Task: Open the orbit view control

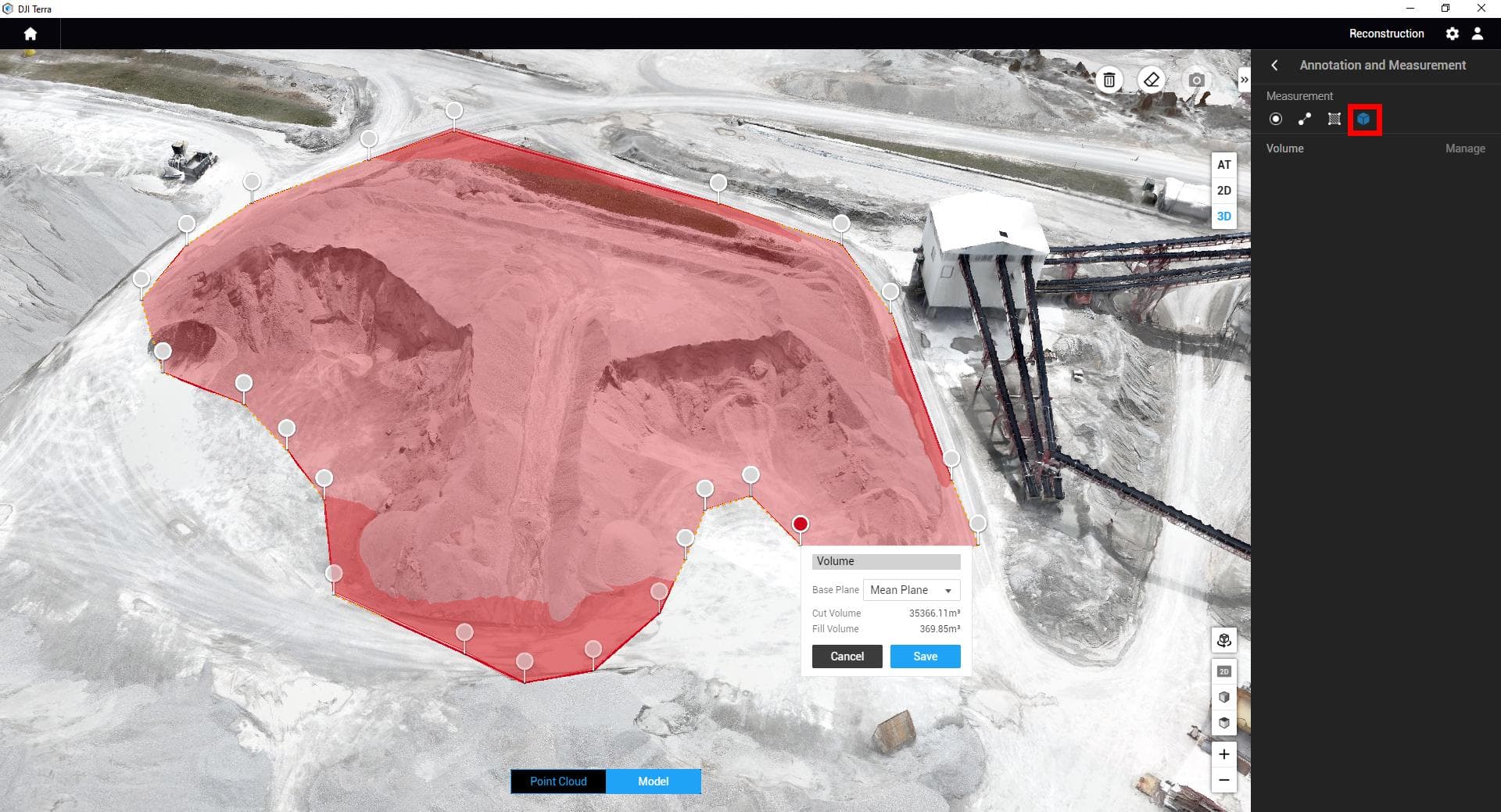Action: (x=1223, y=640)
